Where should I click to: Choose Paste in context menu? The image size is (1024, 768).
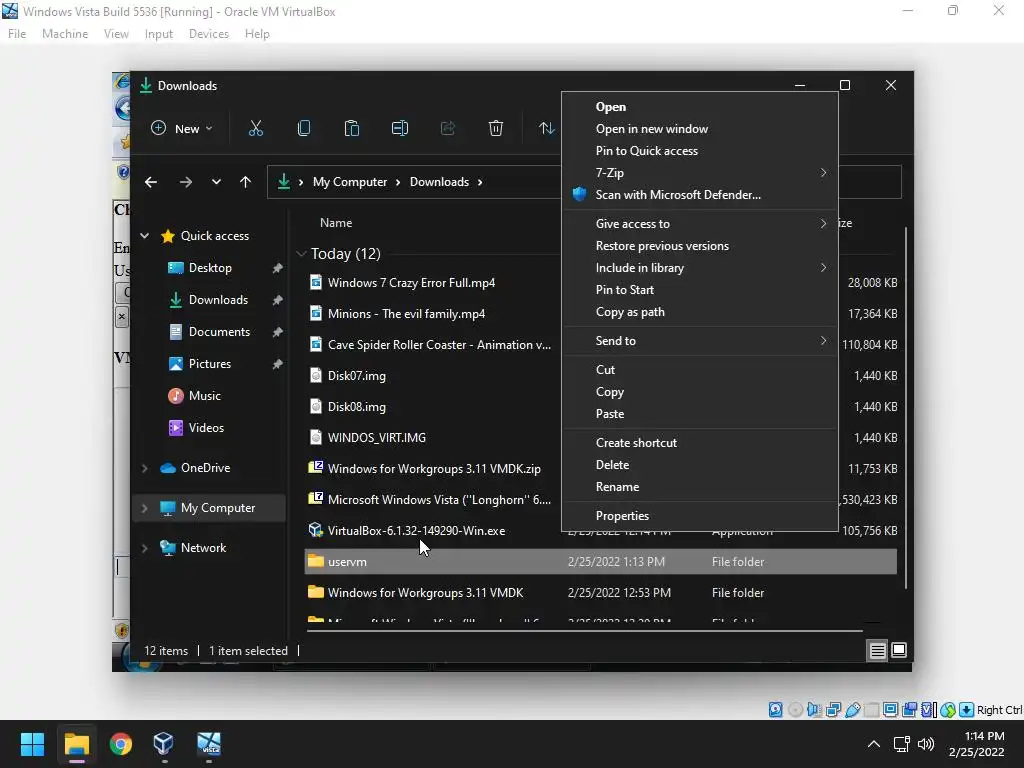[700, 414]
